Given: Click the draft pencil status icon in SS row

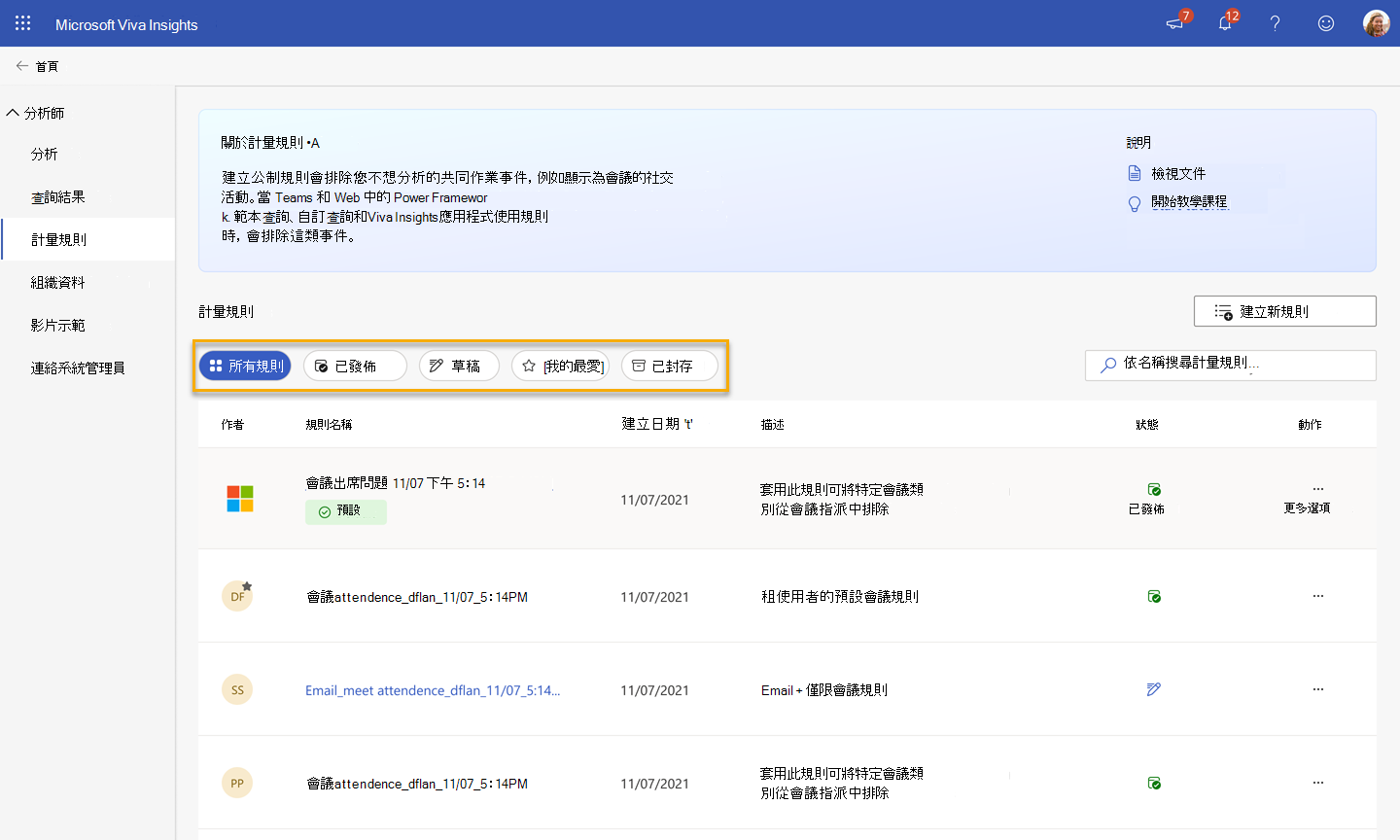Looking at the screenshot, I should pos(1154,689).
